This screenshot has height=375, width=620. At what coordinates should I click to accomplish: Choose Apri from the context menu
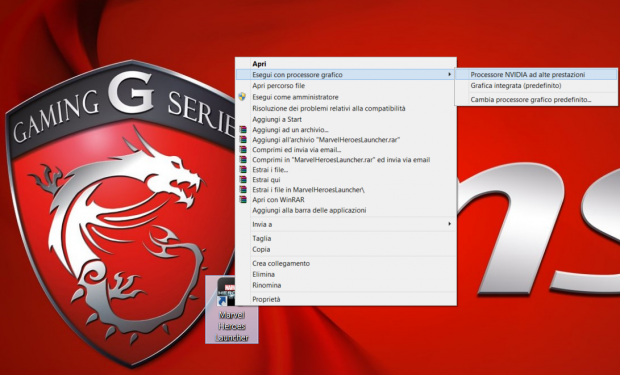click(346, 64)
